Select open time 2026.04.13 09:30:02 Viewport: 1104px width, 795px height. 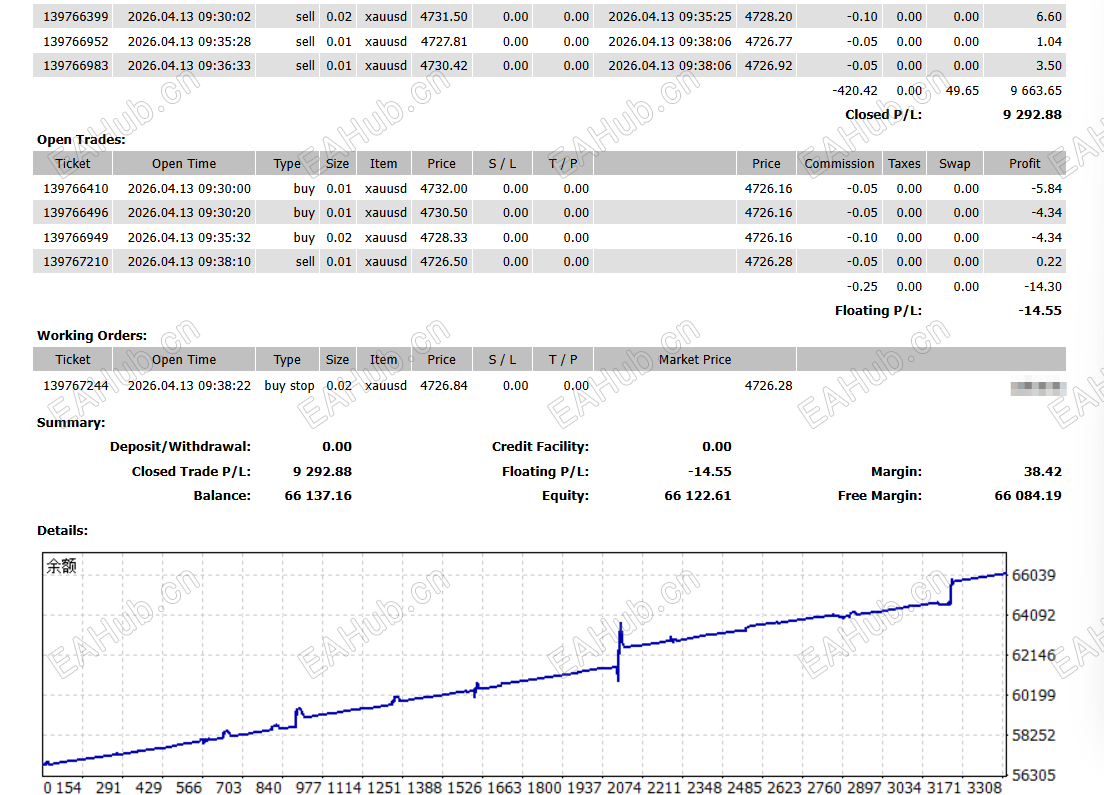coord(189,16)
